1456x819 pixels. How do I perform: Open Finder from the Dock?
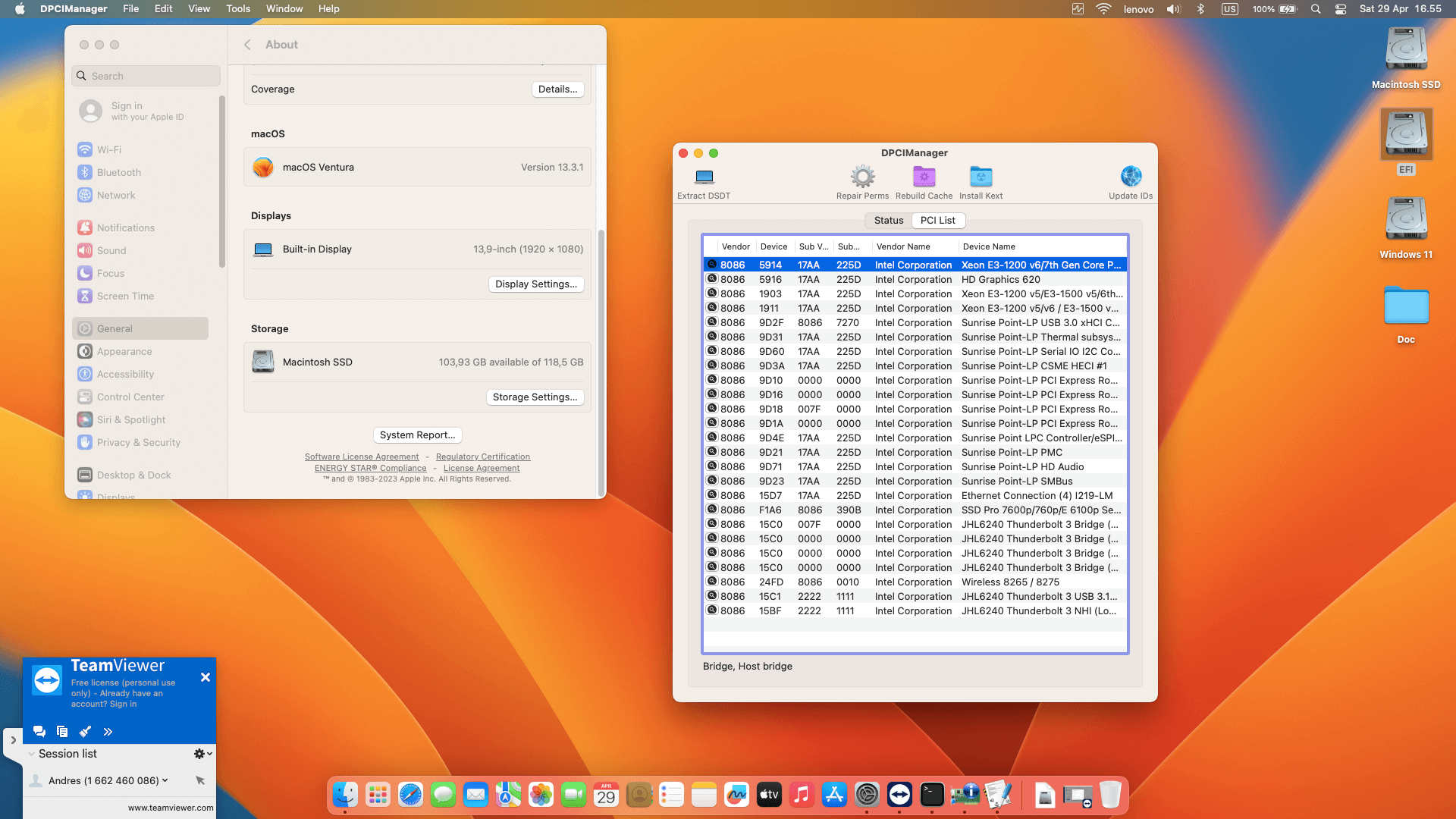click(x=345, y=794)
